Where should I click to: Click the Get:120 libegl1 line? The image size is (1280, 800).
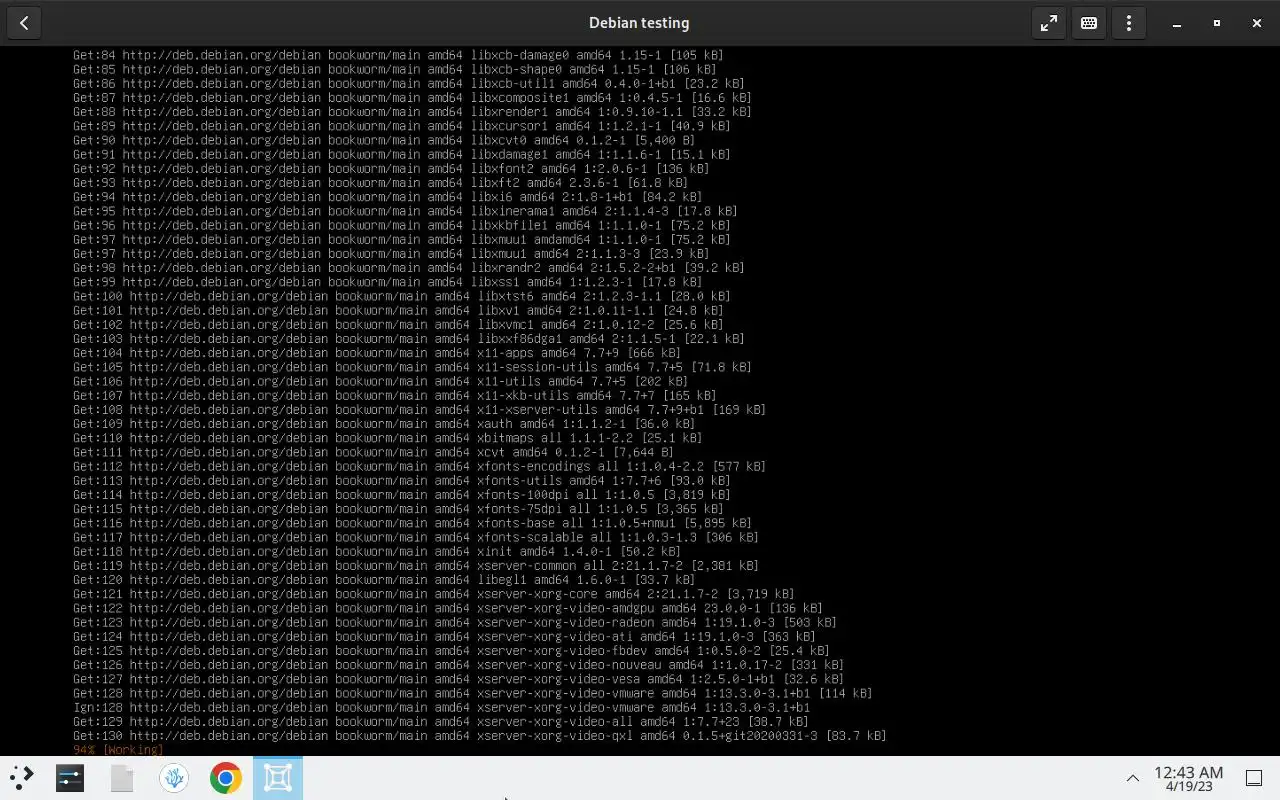[x=384, y=579]
